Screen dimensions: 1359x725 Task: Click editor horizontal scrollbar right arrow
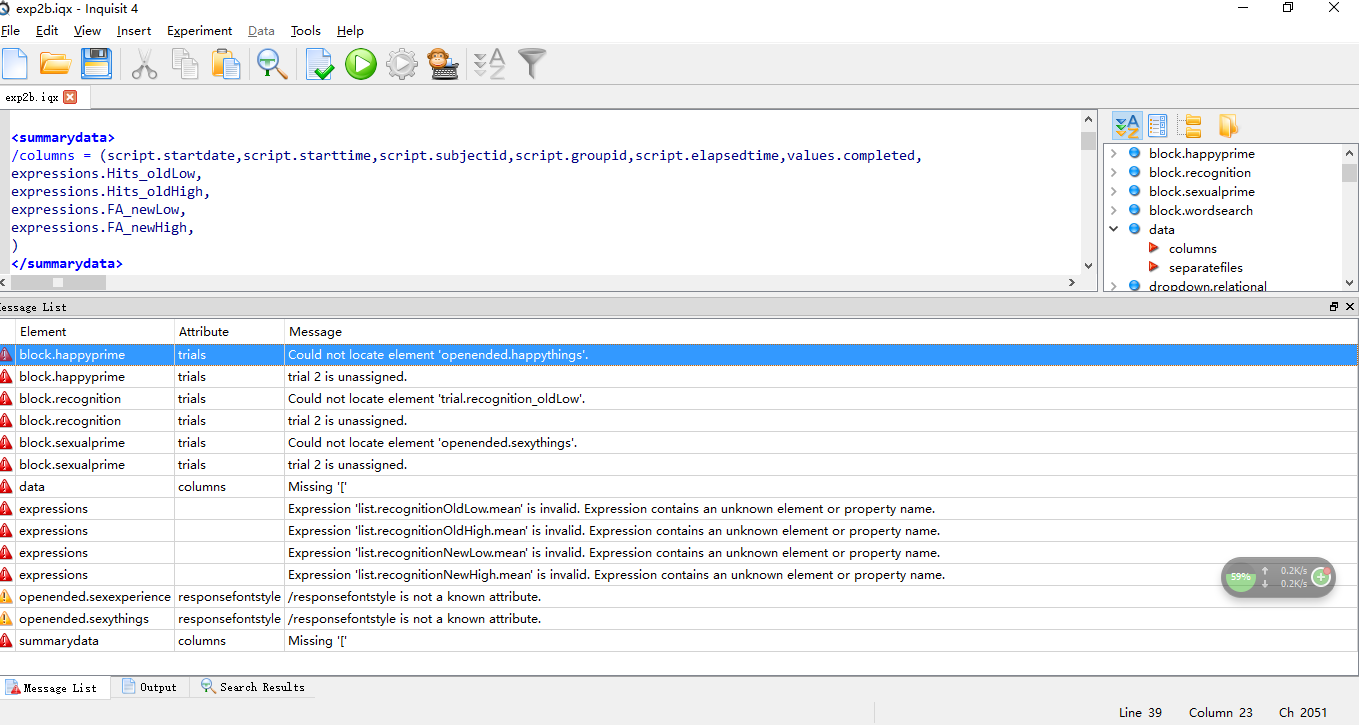coord(1072,283)
